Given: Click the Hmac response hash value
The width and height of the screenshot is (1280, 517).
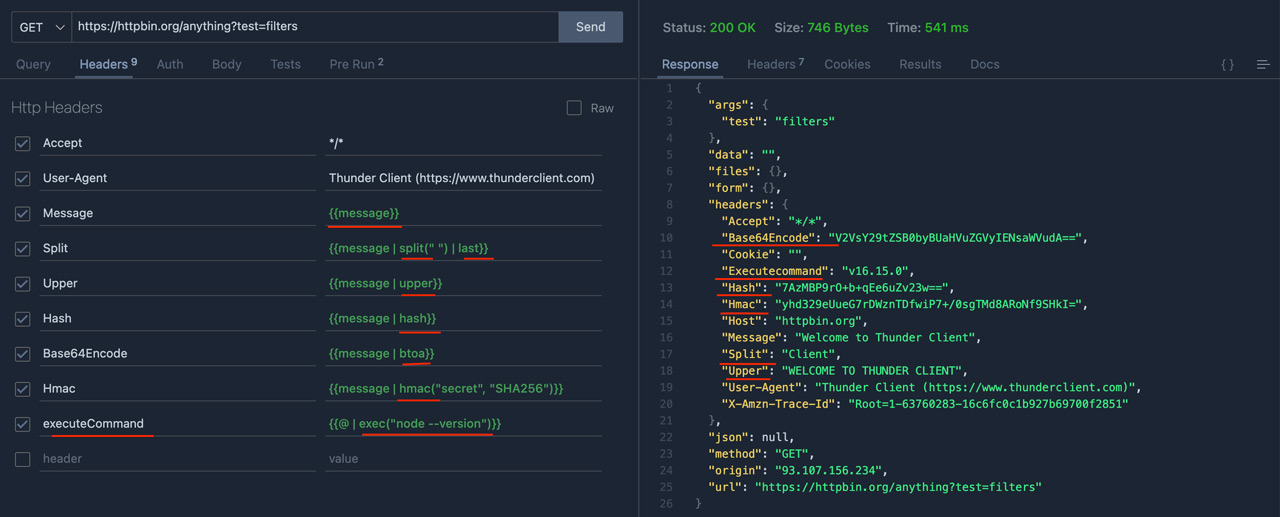Looking at the screenshot, I should coord(930,304).
